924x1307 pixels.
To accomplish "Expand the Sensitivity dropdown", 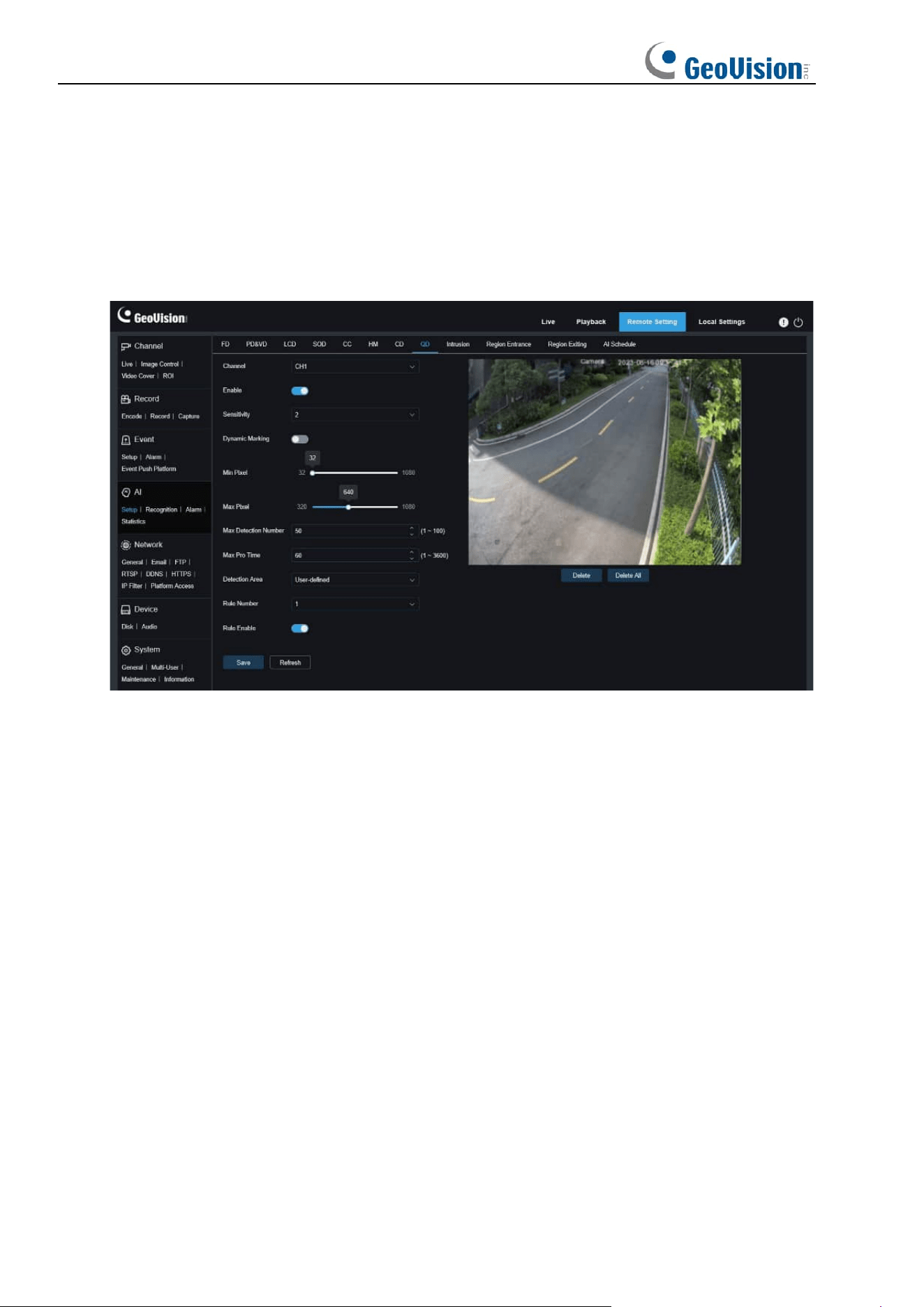I will tap(355, 415).
